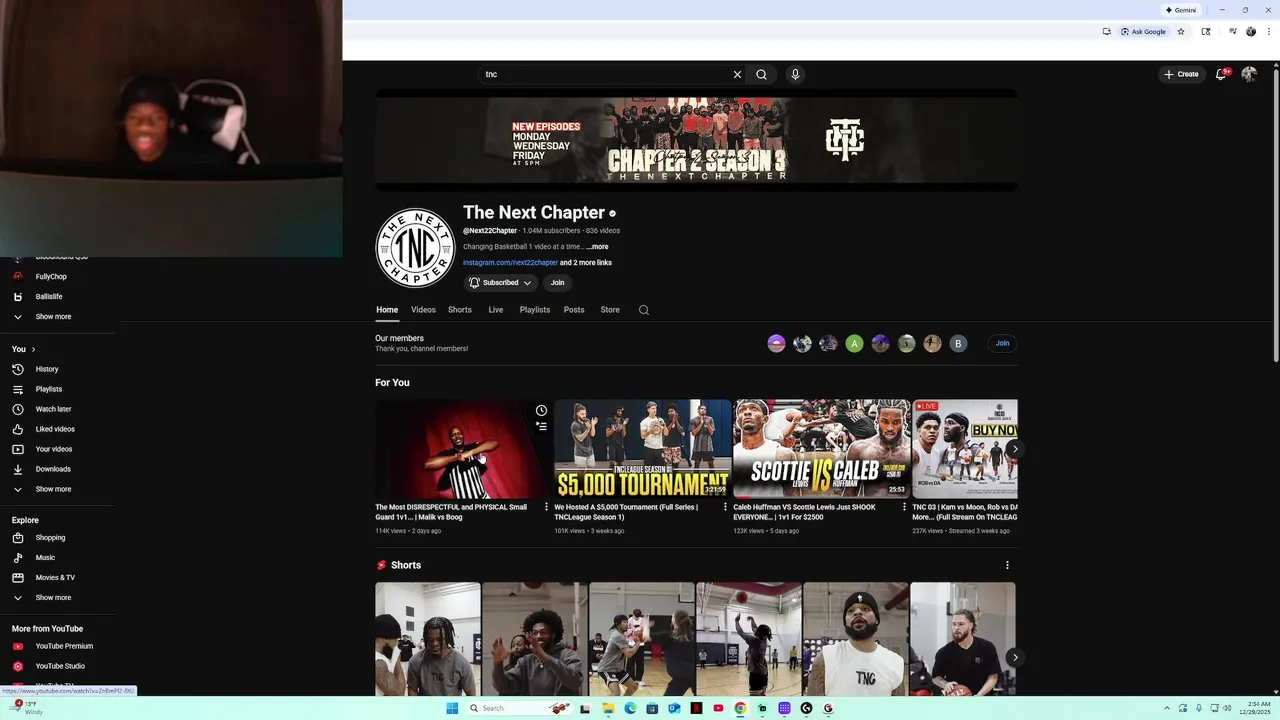Add Malik vs Boog video to queue

click(541, 427)
